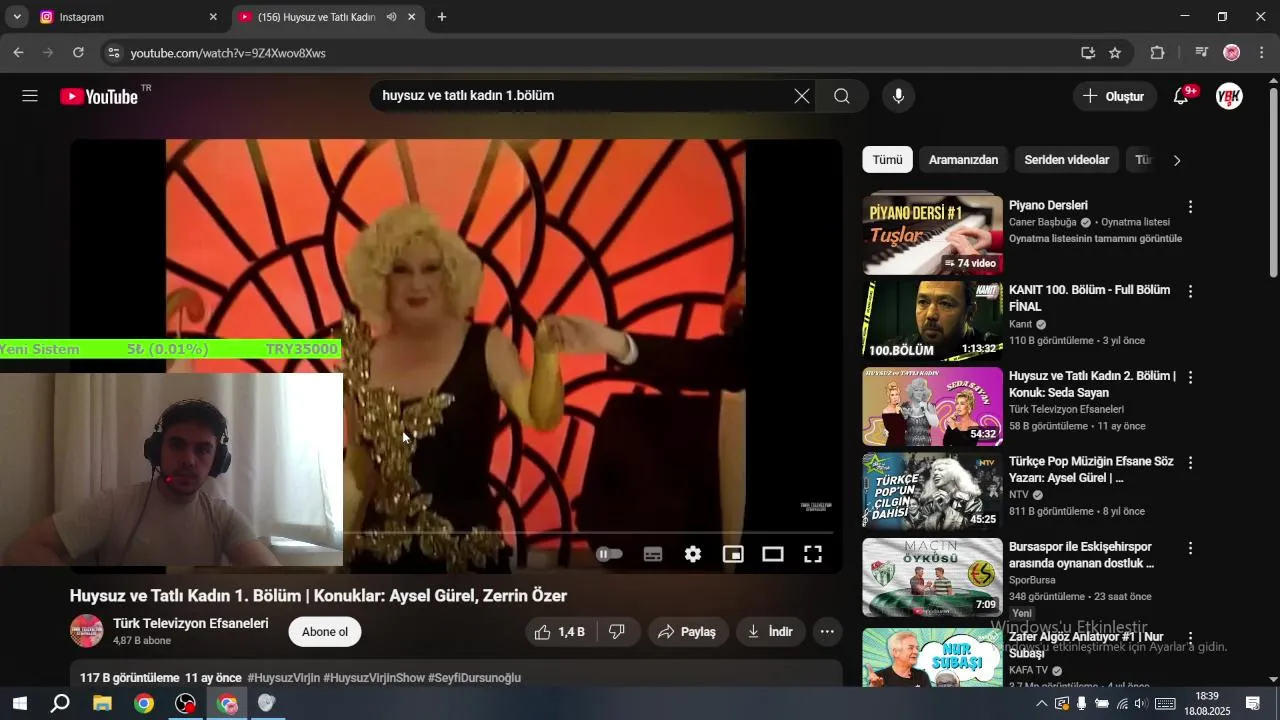Open options for Bursaspor ile Eskişehirspor video
This screenshot has height=720, width=1280.
coord(1190,548)
